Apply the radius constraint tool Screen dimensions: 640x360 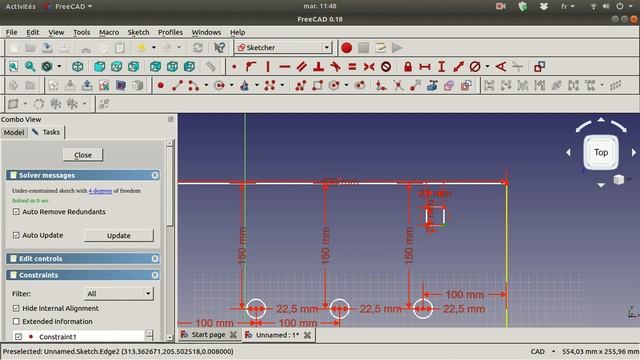(475, 67)
